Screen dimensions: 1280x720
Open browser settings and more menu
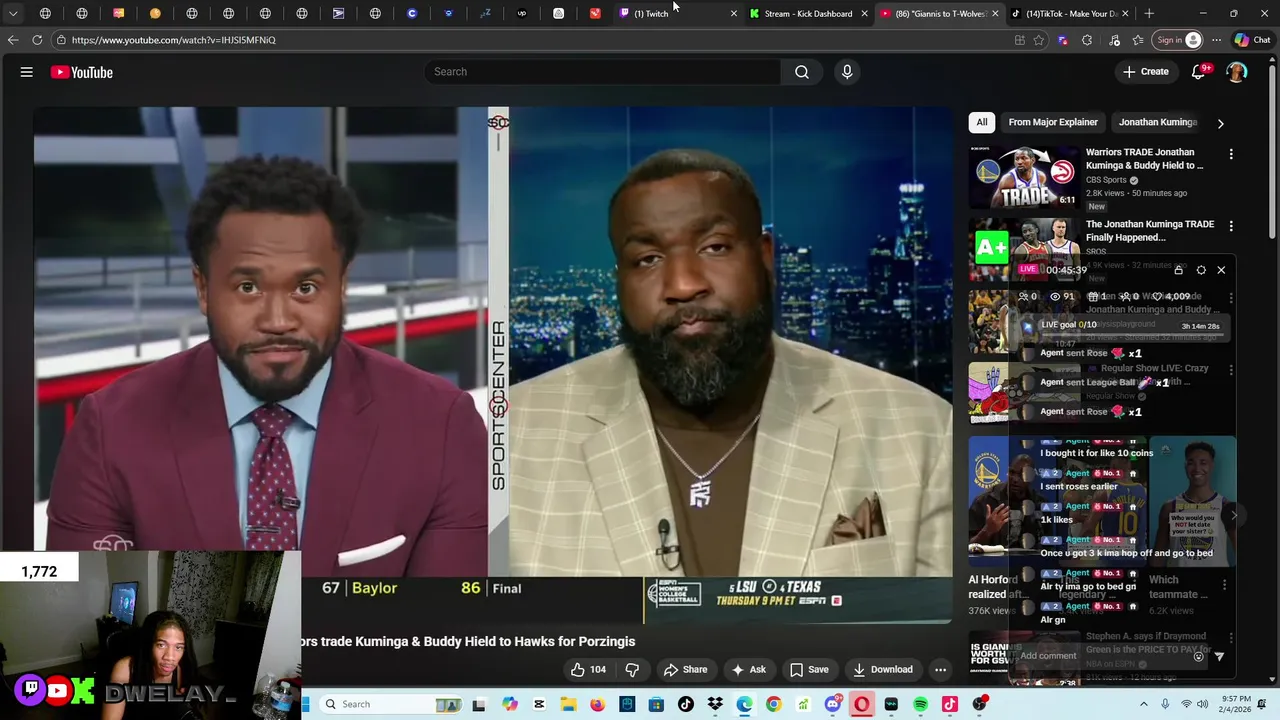click(1216, 40)
